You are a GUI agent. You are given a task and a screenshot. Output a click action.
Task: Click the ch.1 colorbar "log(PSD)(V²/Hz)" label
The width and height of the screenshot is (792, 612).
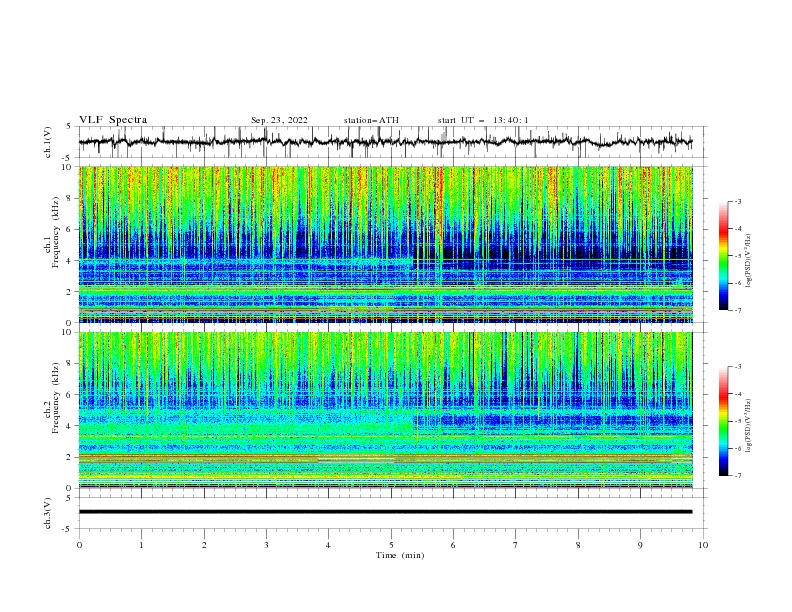click(x=749, y=261)
